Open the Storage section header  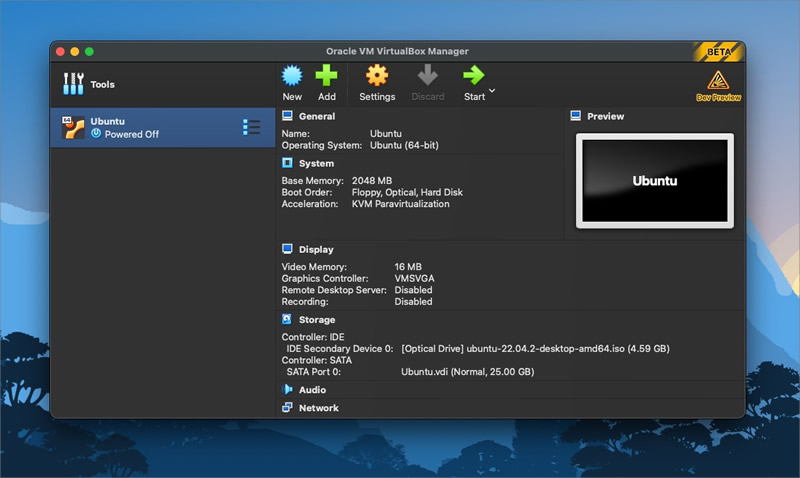317,320
